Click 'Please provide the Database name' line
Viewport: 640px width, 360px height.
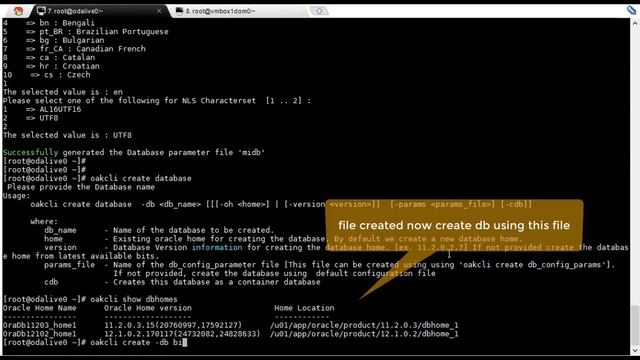coord(81,187)
